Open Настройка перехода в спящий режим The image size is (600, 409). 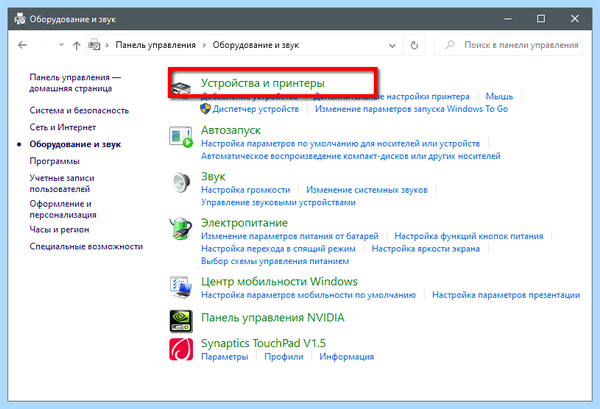pyautogui.click(x=278, y=249)
